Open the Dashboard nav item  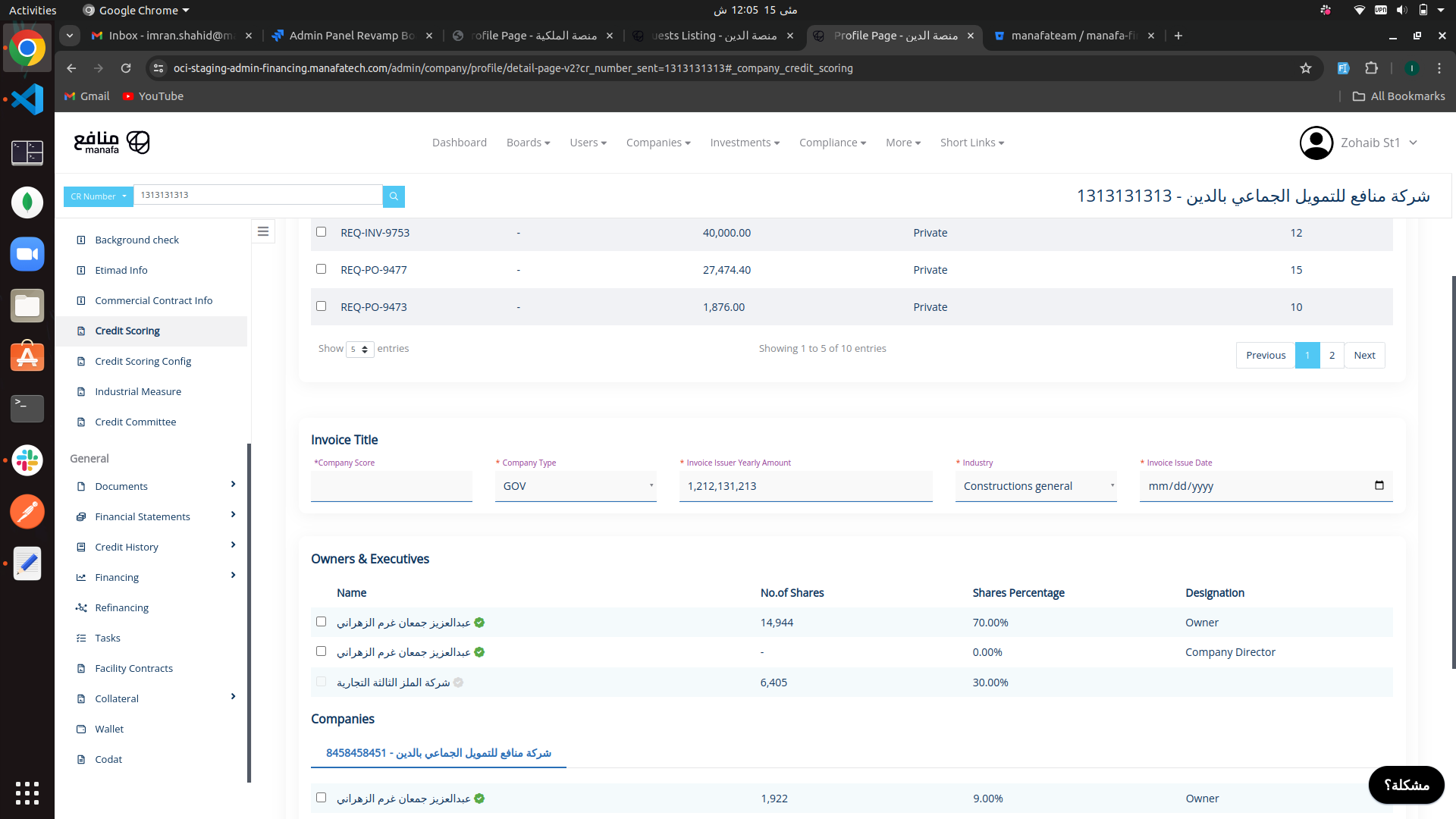(460, 143)
